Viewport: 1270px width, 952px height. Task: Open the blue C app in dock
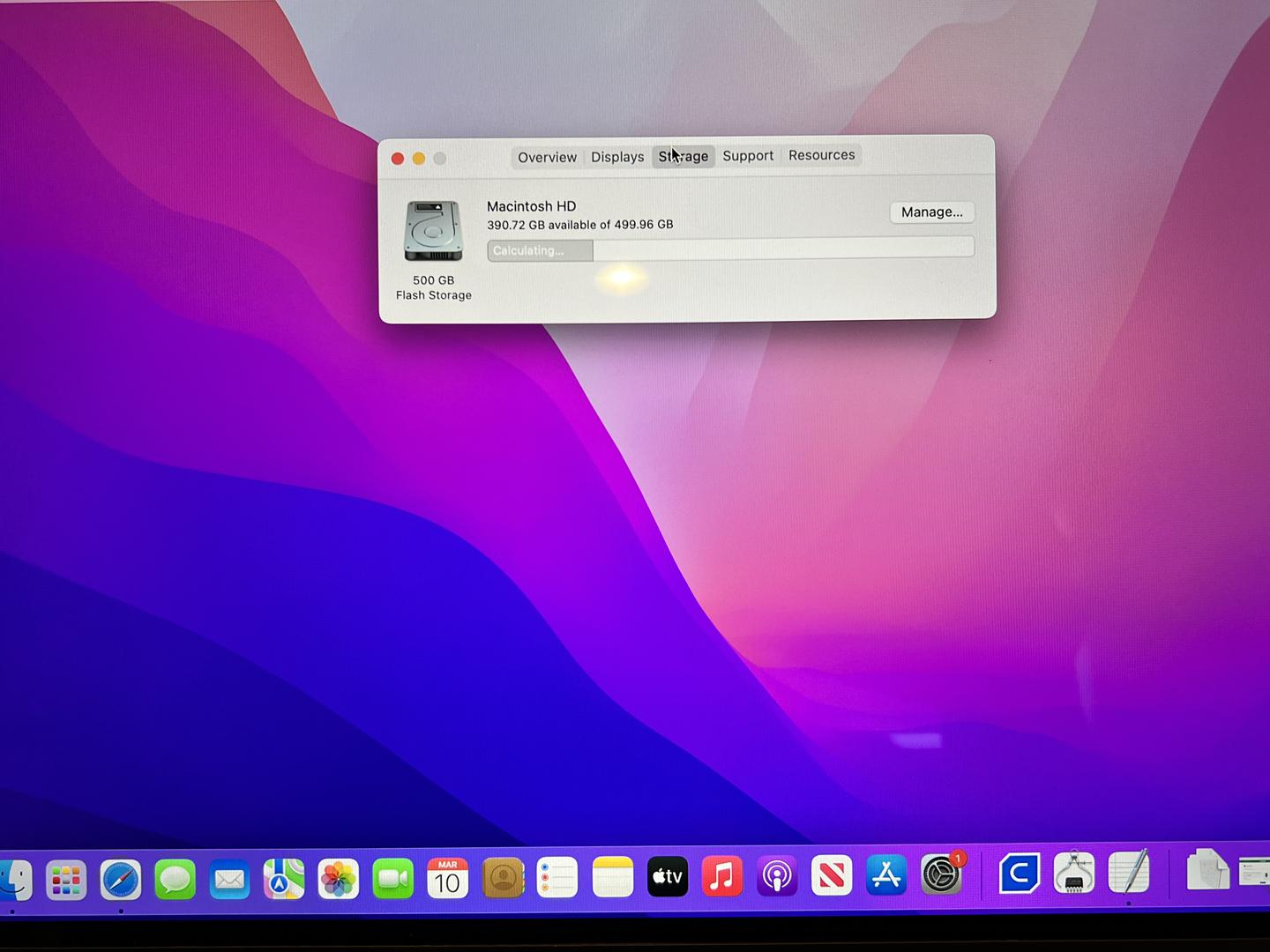coord(1020,874)
